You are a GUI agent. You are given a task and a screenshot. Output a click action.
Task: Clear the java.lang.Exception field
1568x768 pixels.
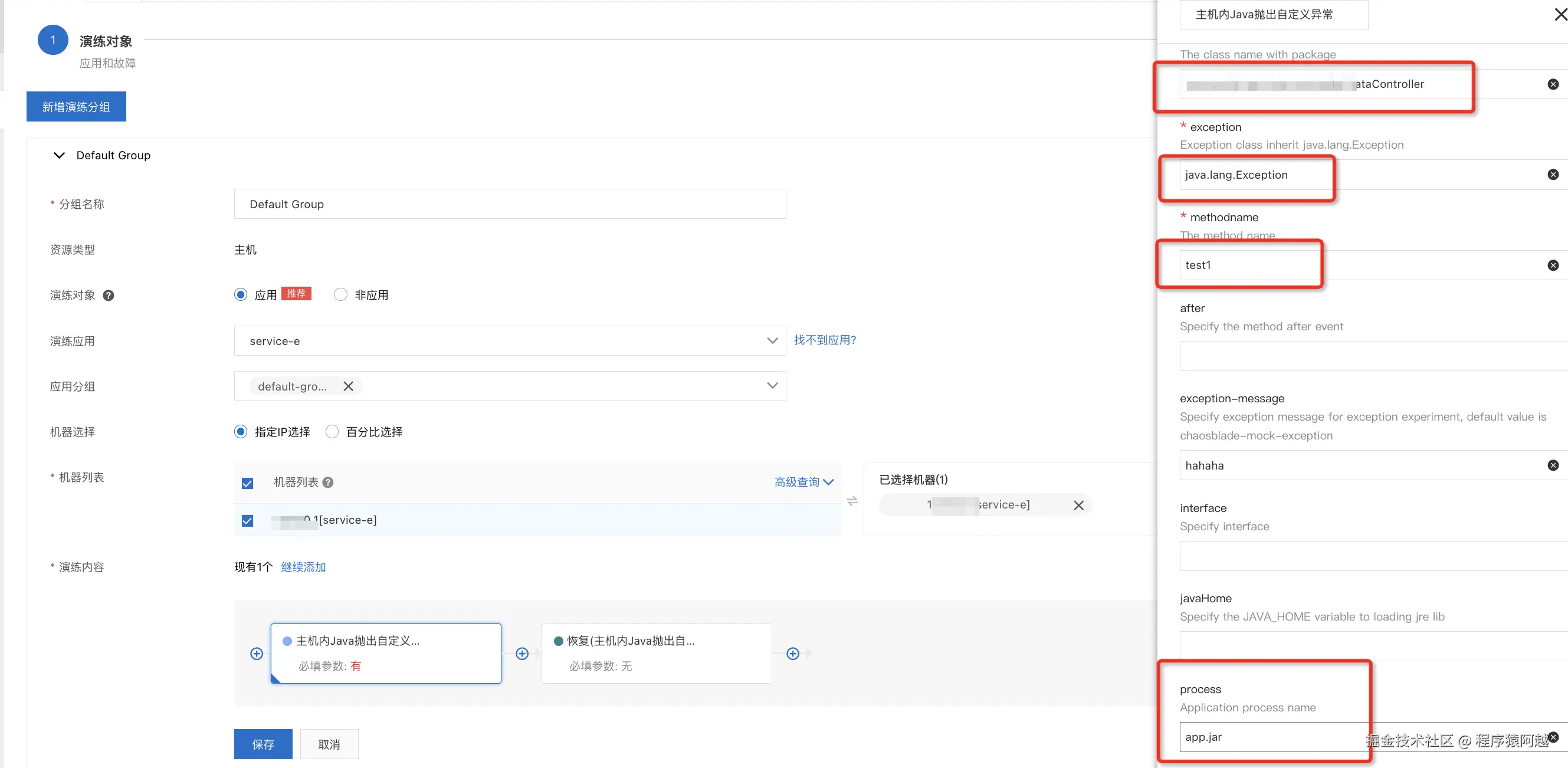(1553, 175)
